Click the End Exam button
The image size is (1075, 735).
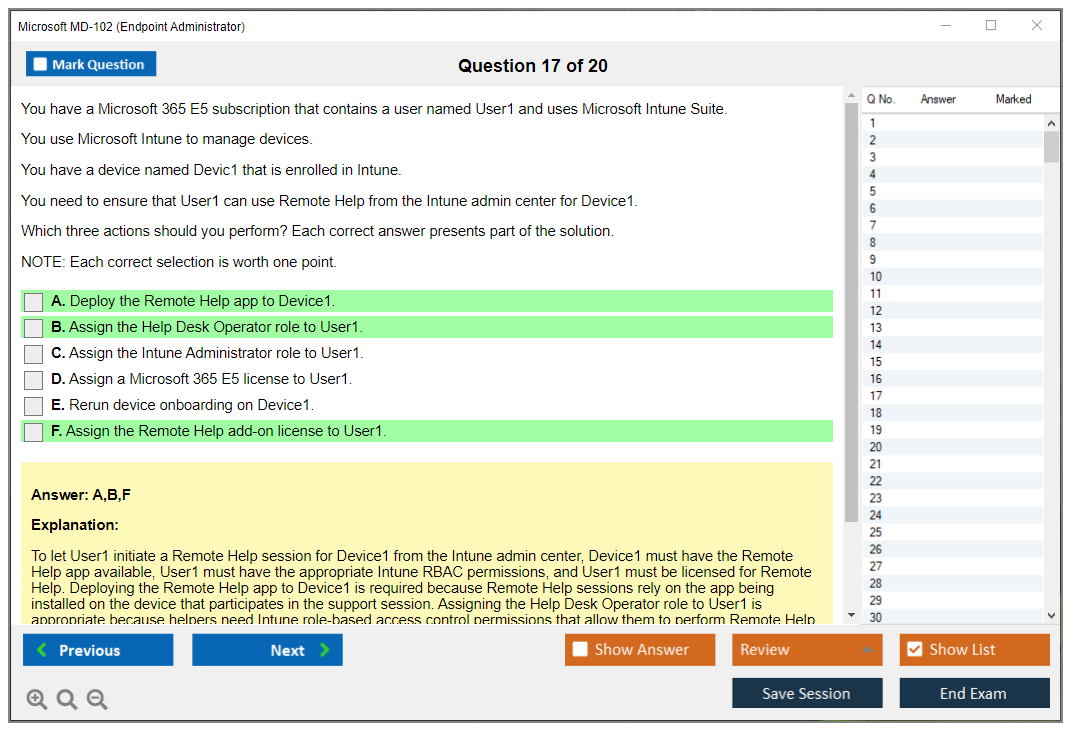(x=974, y=693)
